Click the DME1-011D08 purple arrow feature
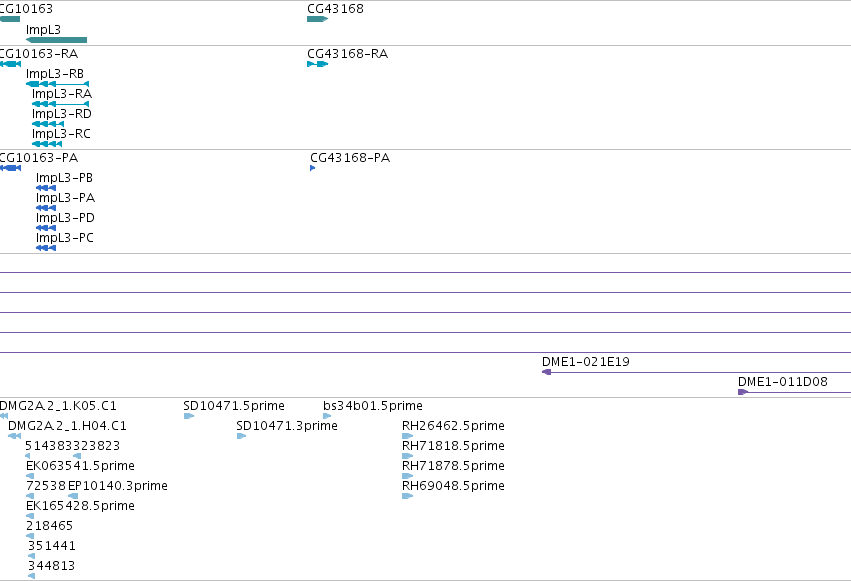 [795, 392]
